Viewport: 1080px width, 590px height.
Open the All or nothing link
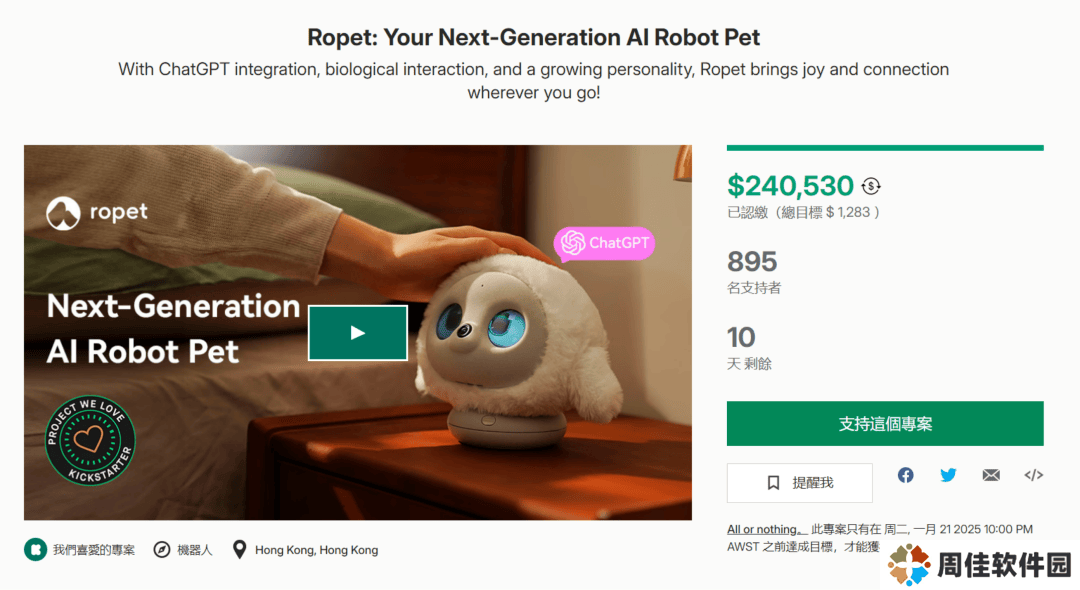(767, 529)
